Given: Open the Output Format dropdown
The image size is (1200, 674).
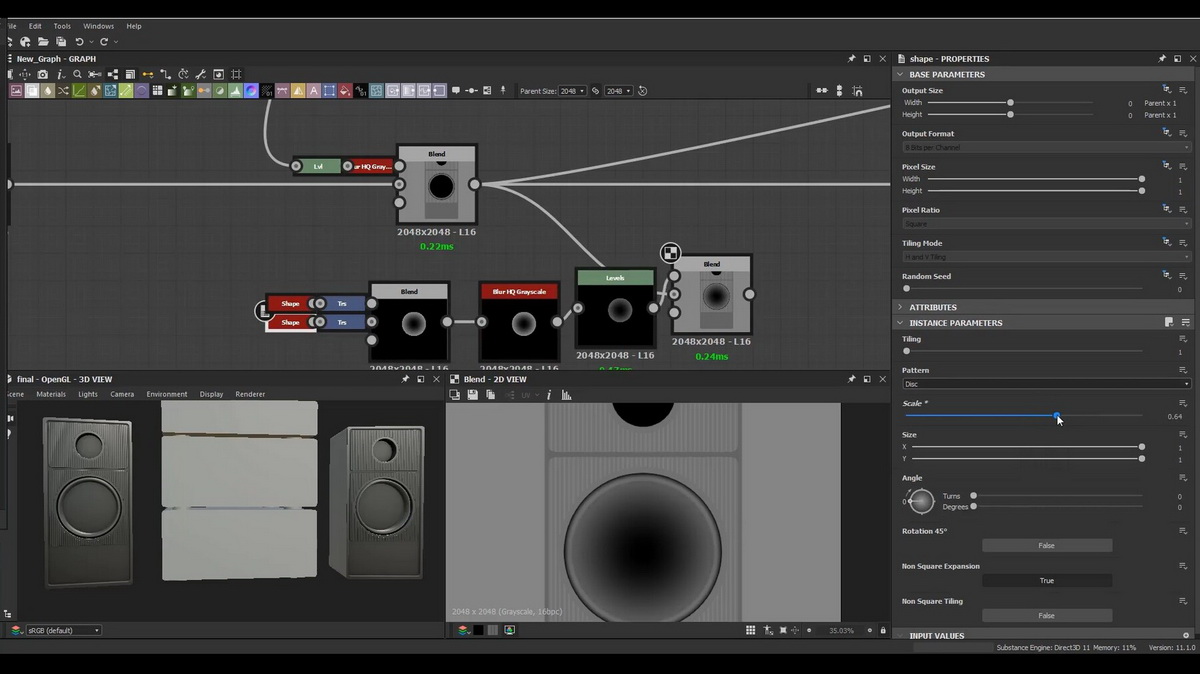Looking at the screenshot, I should pyautogui.click(x=1046, y=147).
